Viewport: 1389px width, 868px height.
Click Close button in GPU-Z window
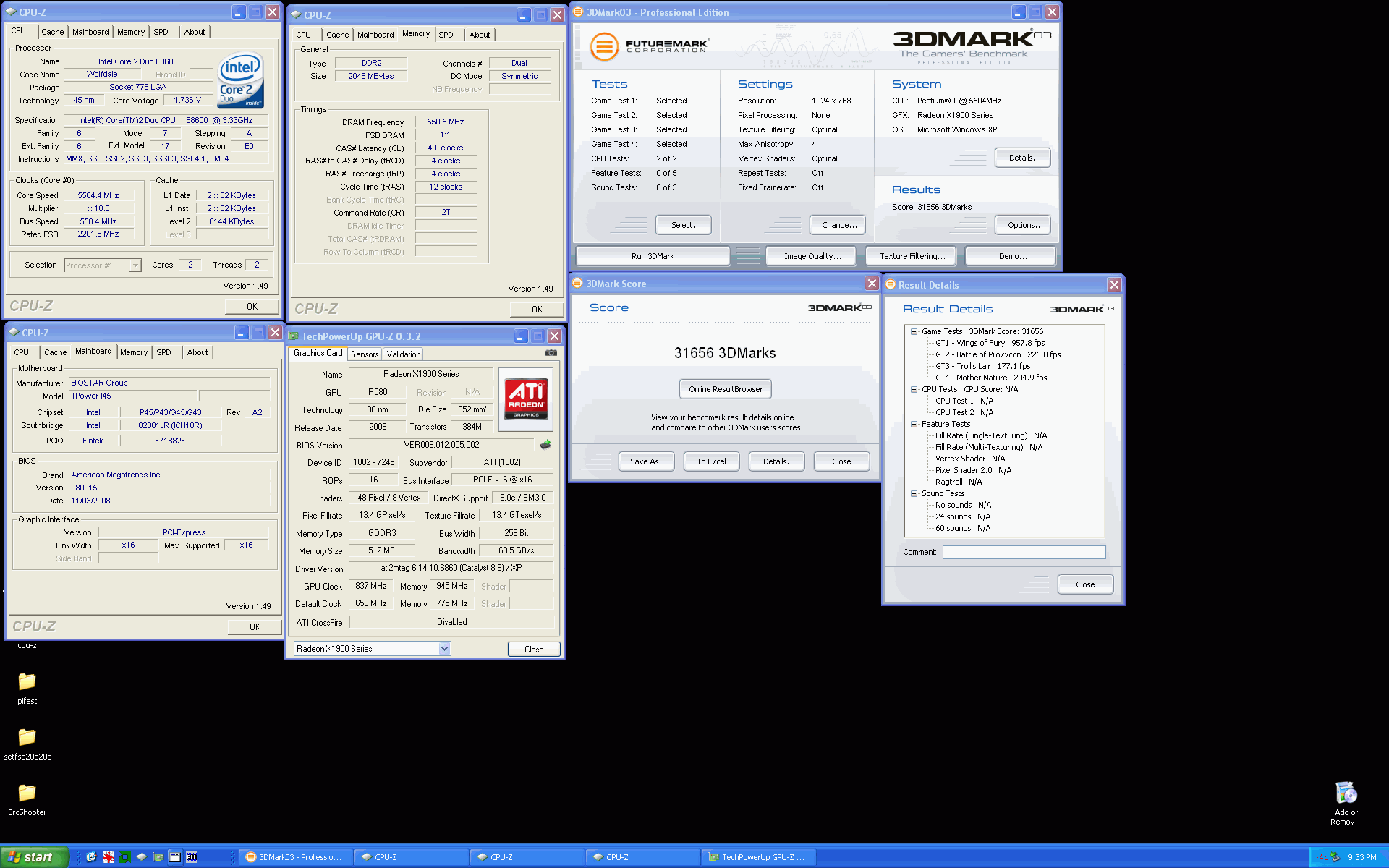[534, 649]
